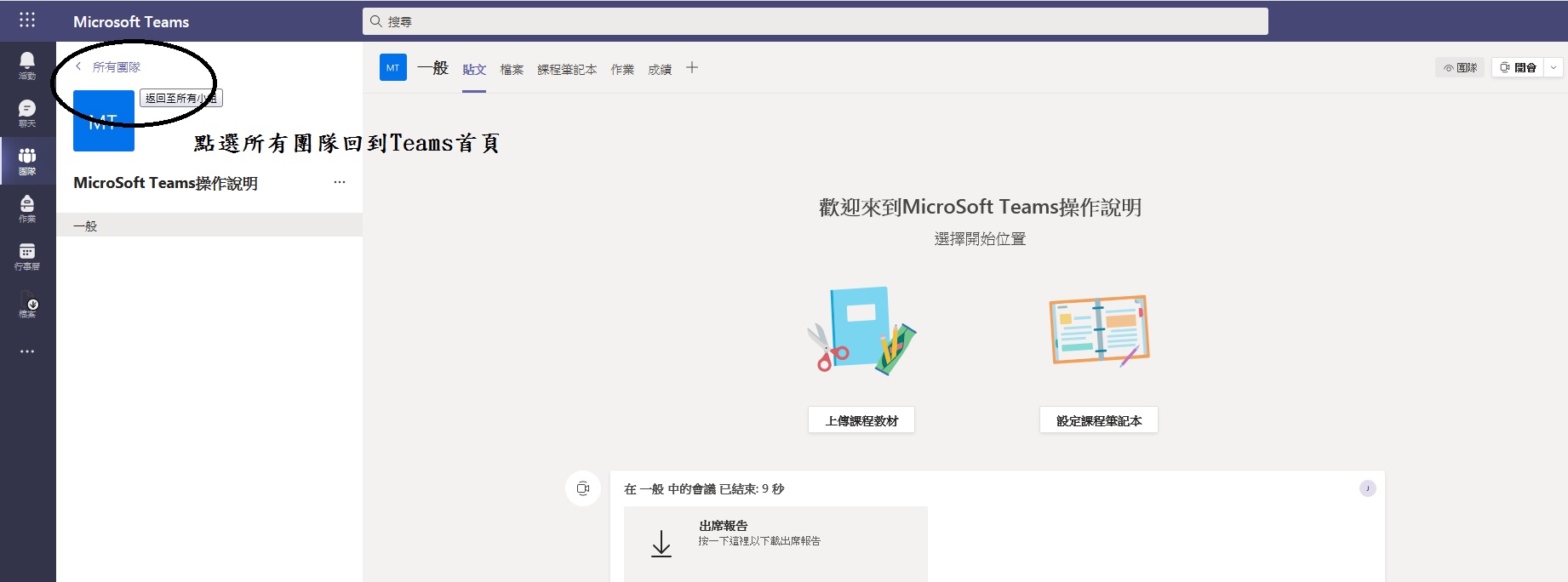The width and height of the screenshot is (1568, 582).
Task: Click the search box
Action: click(815, 21)
